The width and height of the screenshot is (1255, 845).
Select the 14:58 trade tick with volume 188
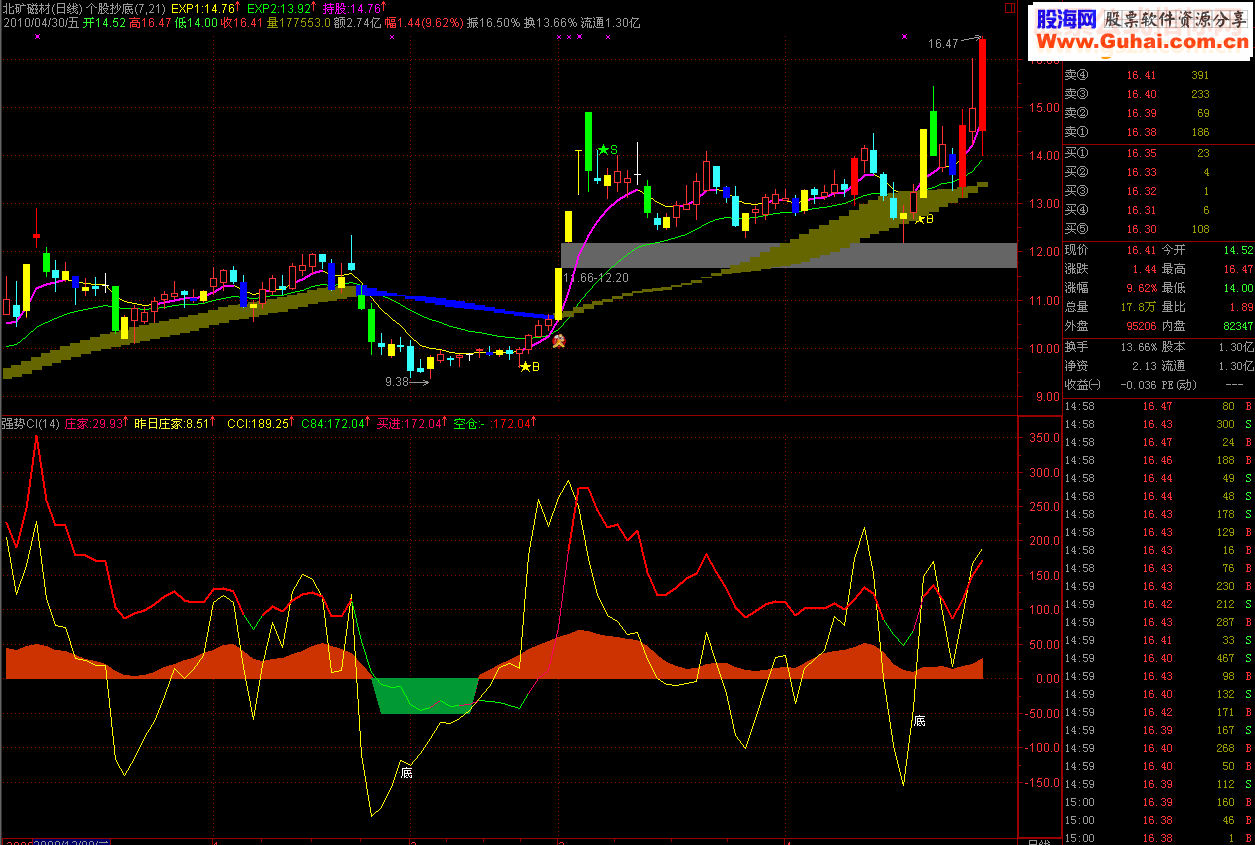(1158, 460)
